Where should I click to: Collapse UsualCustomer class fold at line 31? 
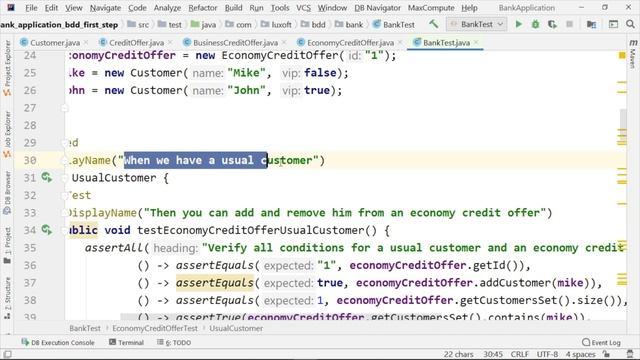[64, 178]
